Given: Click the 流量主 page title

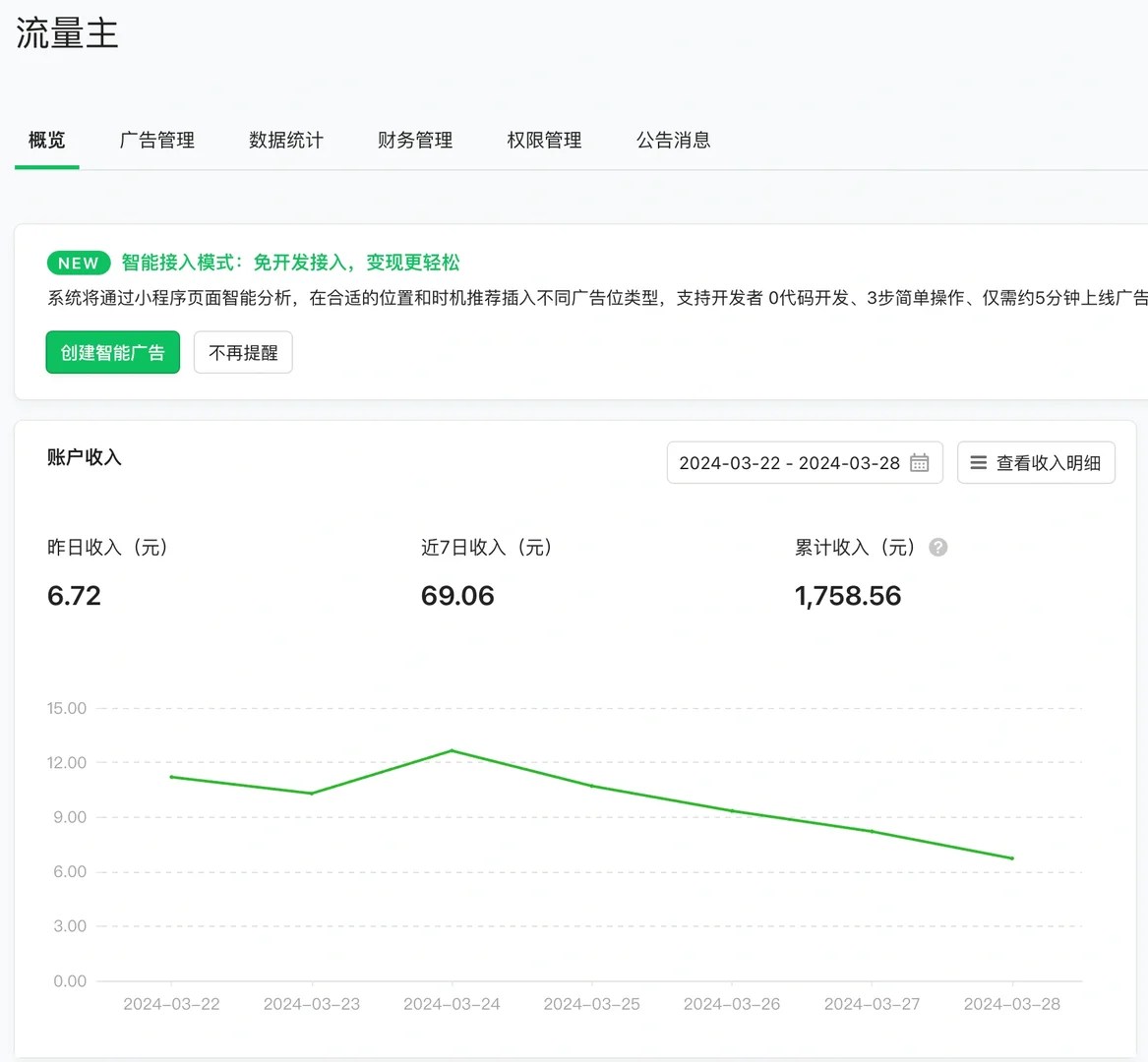Looking at the screenshot, I should (x=66, y=32).
